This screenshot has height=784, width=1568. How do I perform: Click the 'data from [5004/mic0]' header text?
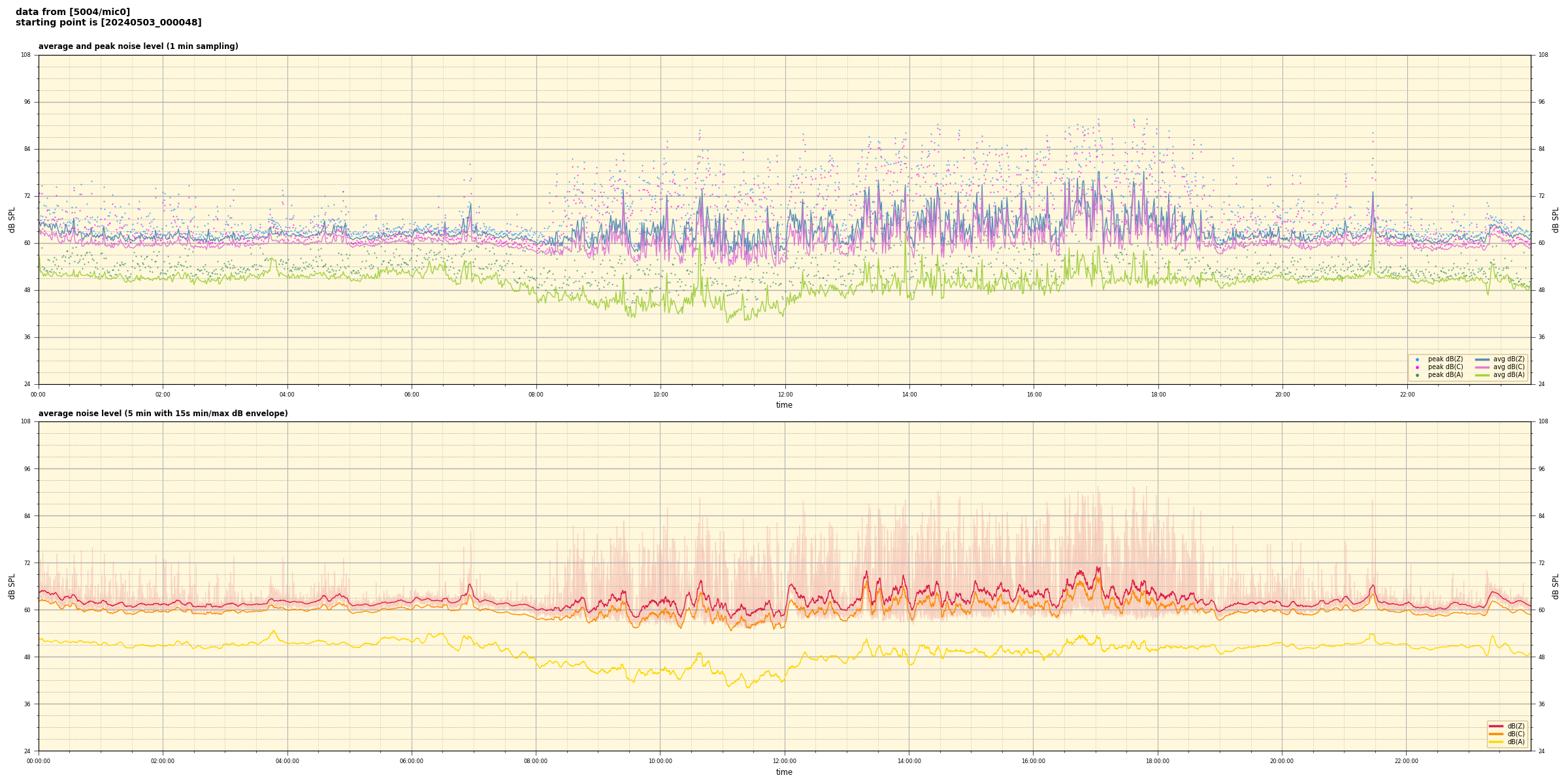73,12
